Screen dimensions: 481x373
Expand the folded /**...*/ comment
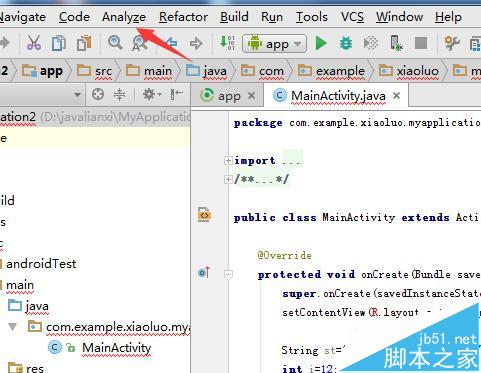[228, 180]
